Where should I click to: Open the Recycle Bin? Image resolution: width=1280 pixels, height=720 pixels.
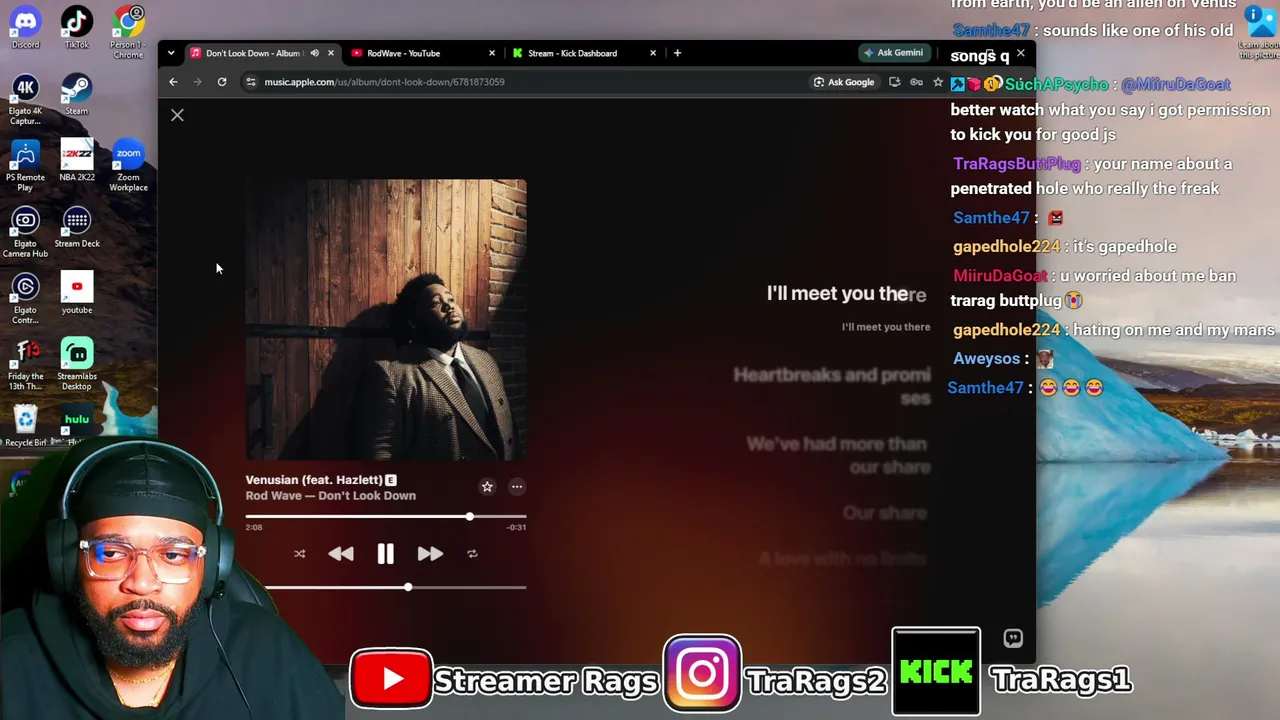pos(25,425)
